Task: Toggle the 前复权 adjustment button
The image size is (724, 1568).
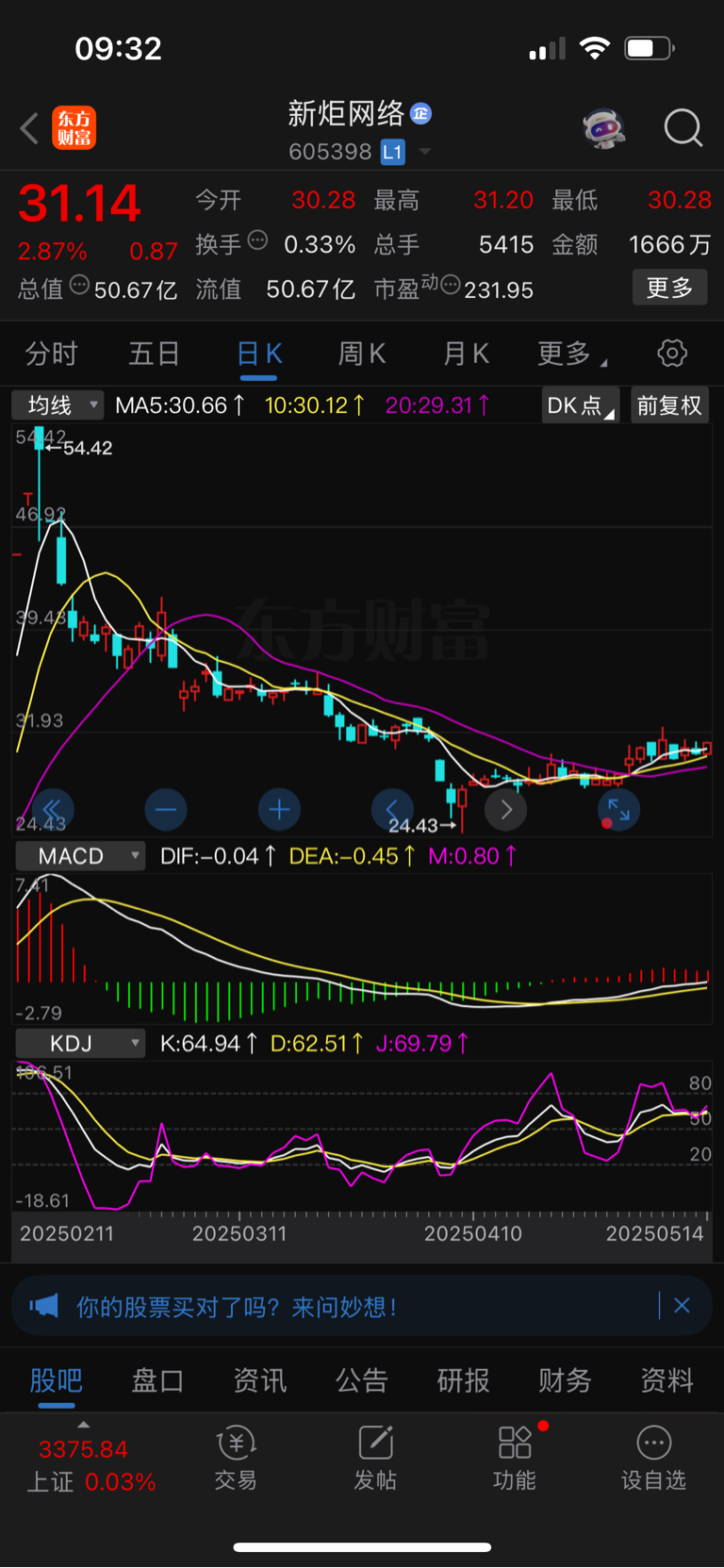Action: pos(669,405)
